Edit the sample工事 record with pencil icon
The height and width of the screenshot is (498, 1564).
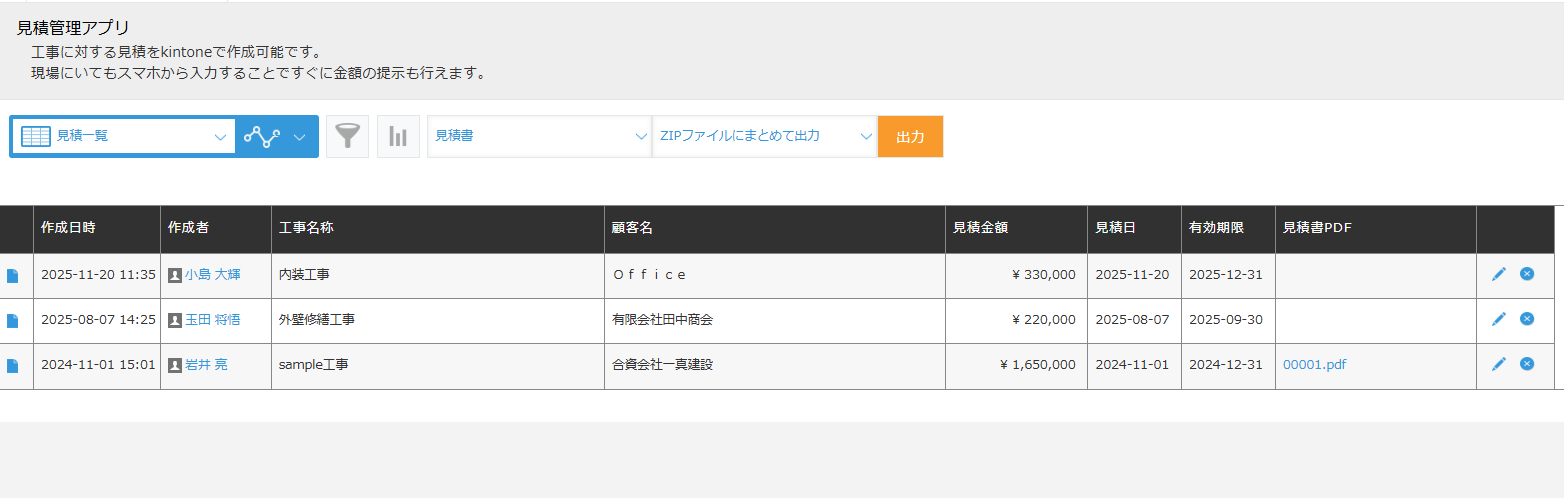[1498, 364]
